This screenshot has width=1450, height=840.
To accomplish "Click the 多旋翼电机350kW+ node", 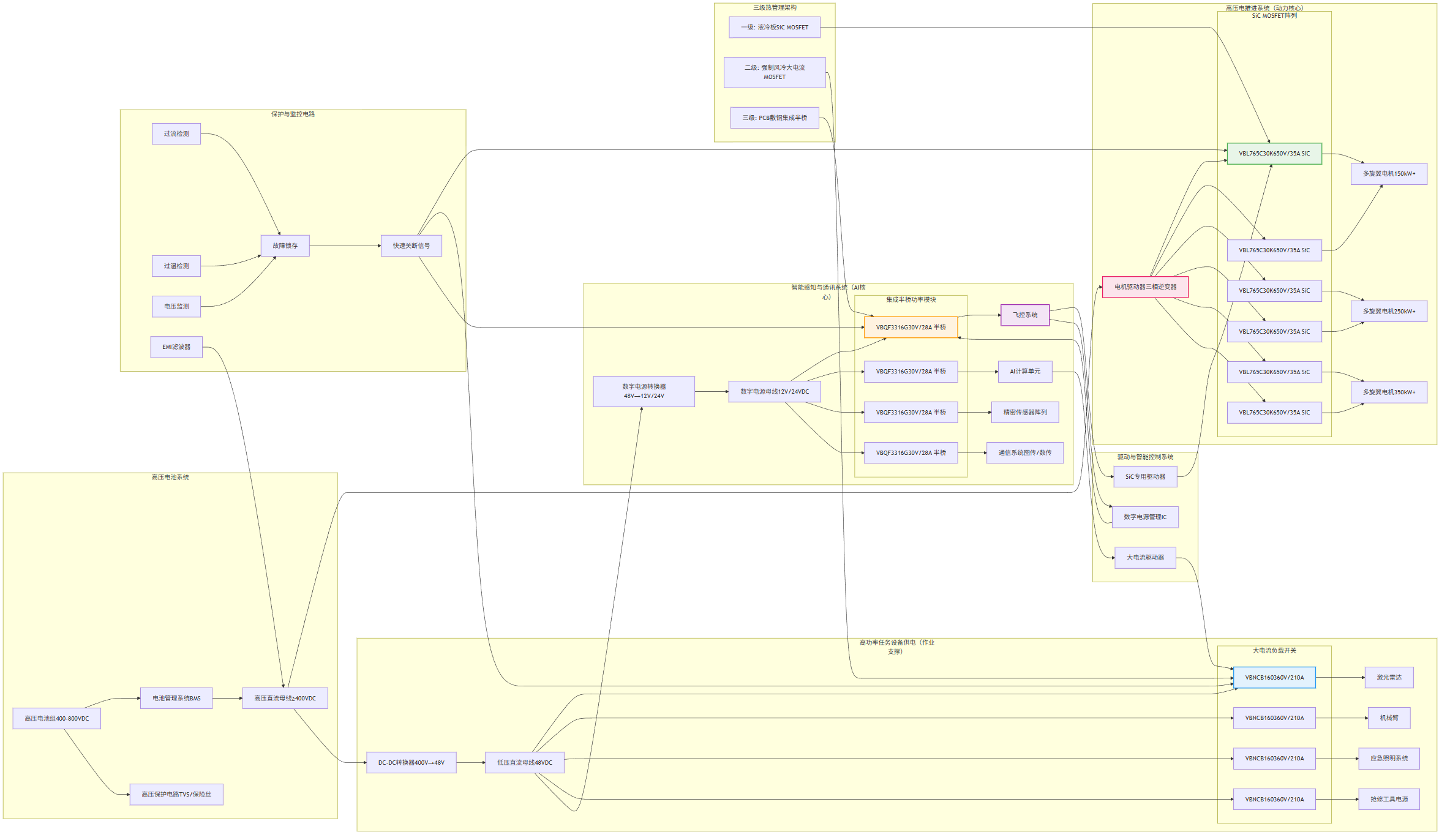I will click(x=1389, y=392).
